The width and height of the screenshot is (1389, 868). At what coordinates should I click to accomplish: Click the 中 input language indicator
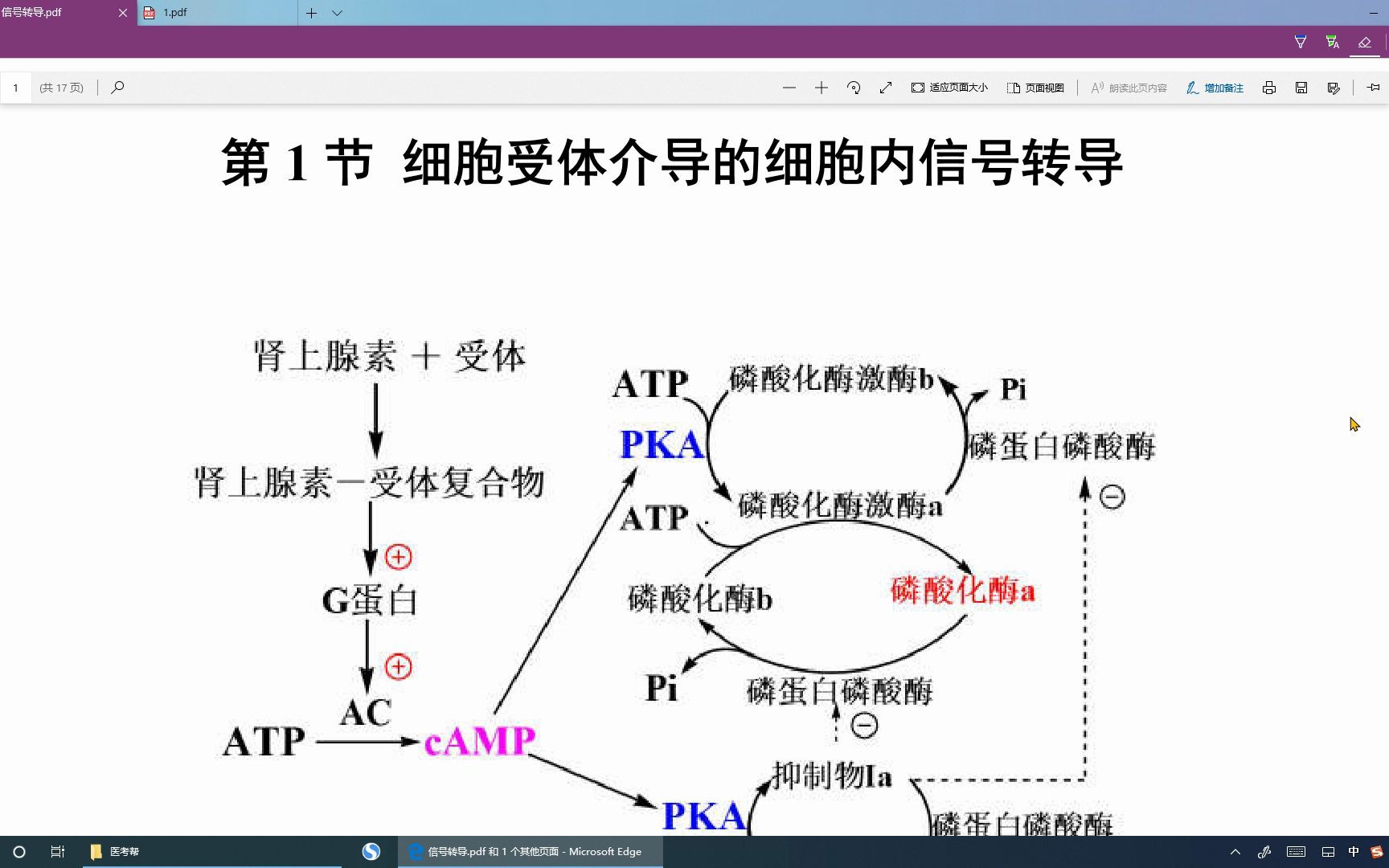(x=1354, y=852)
